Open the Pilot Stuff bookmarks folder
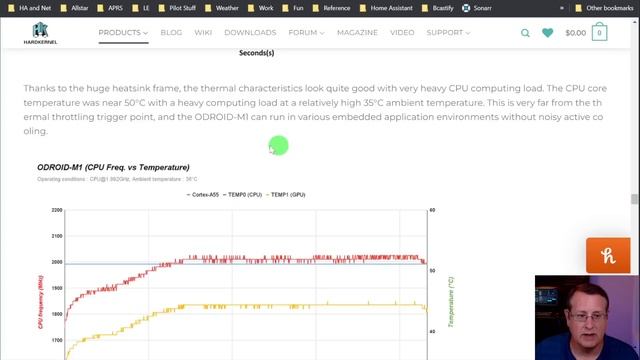Image resolution: width=640 pixels, height=360 pixels. pyautogui.click(x=177, y=8)
